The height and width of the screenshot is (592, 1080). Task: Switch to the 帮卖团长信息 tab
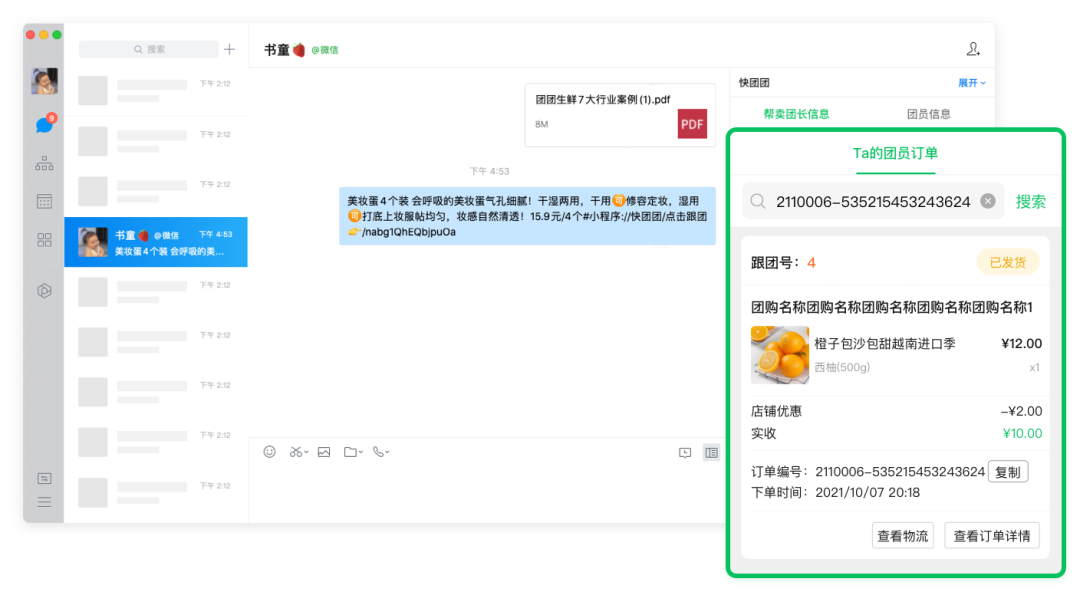[x=796, y=114]
